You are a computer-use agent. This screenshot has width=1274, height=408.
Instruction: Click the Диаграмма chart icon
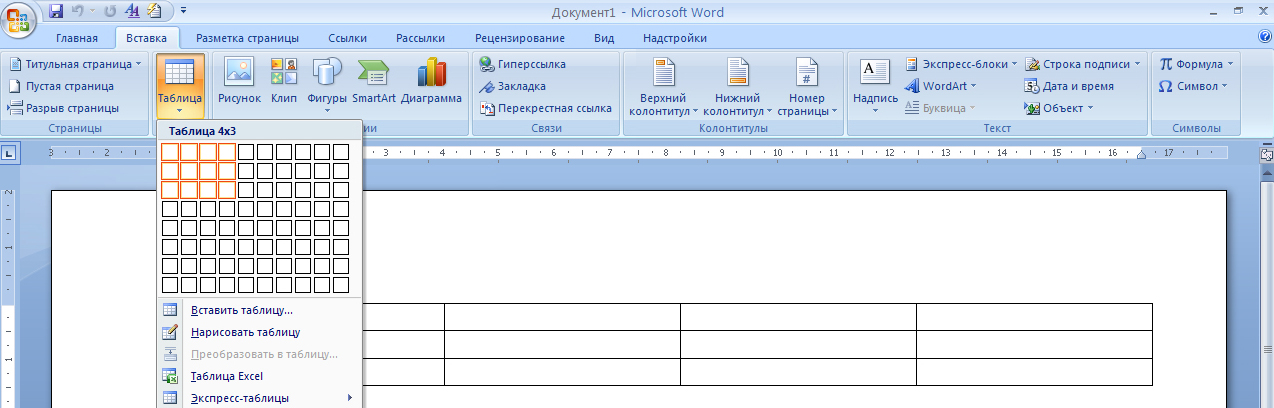point(431,81)
